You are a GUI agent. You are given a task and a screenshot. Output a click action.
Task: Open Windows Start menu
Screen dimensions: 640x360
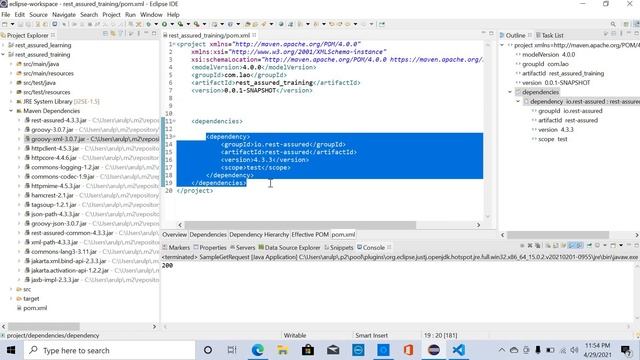[x=11, y=350]
